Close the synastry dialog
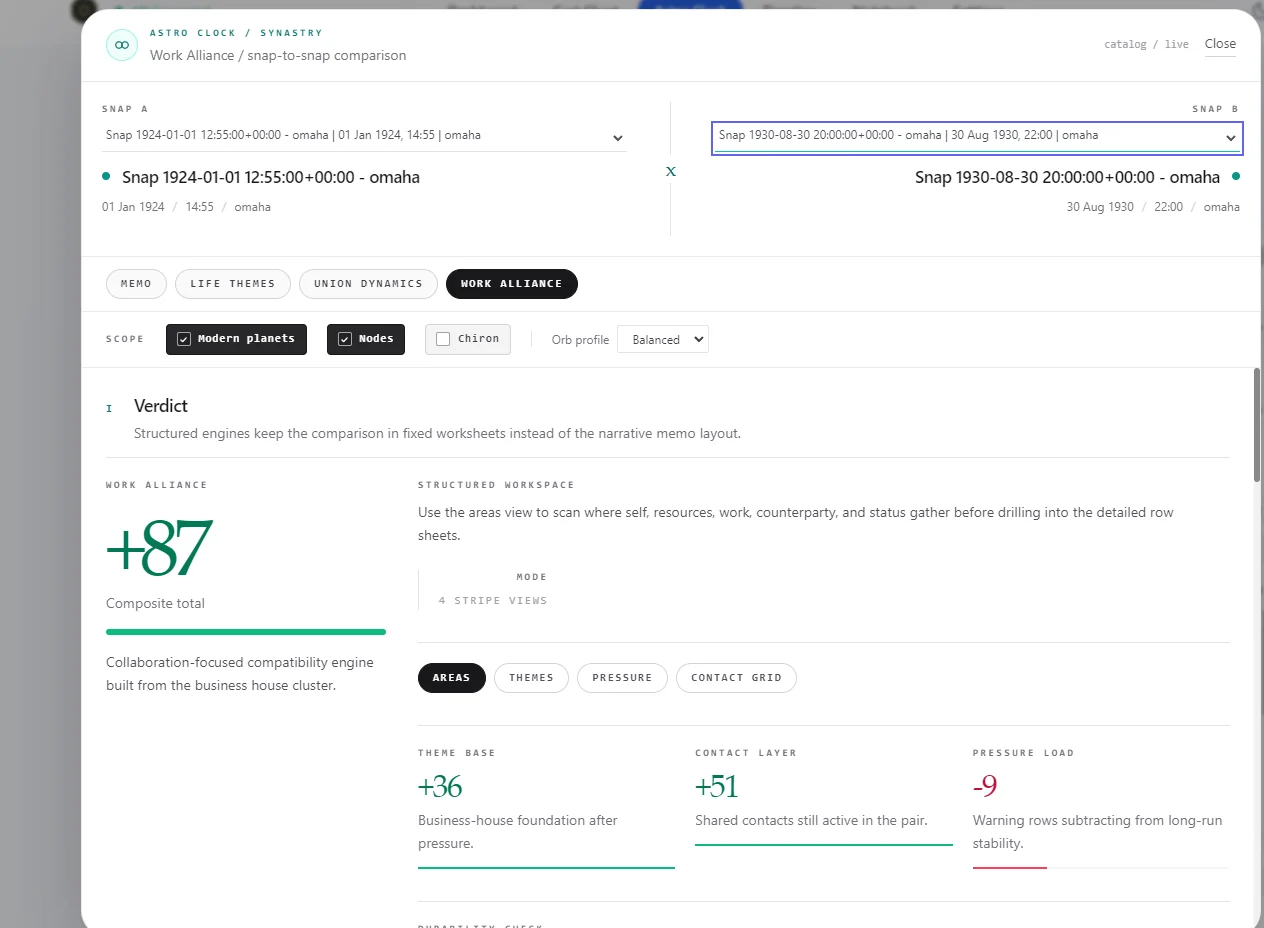Image resolution: width=1264 pixels, height=928 pixels. pyautogui.click(x=1220, y=44)
